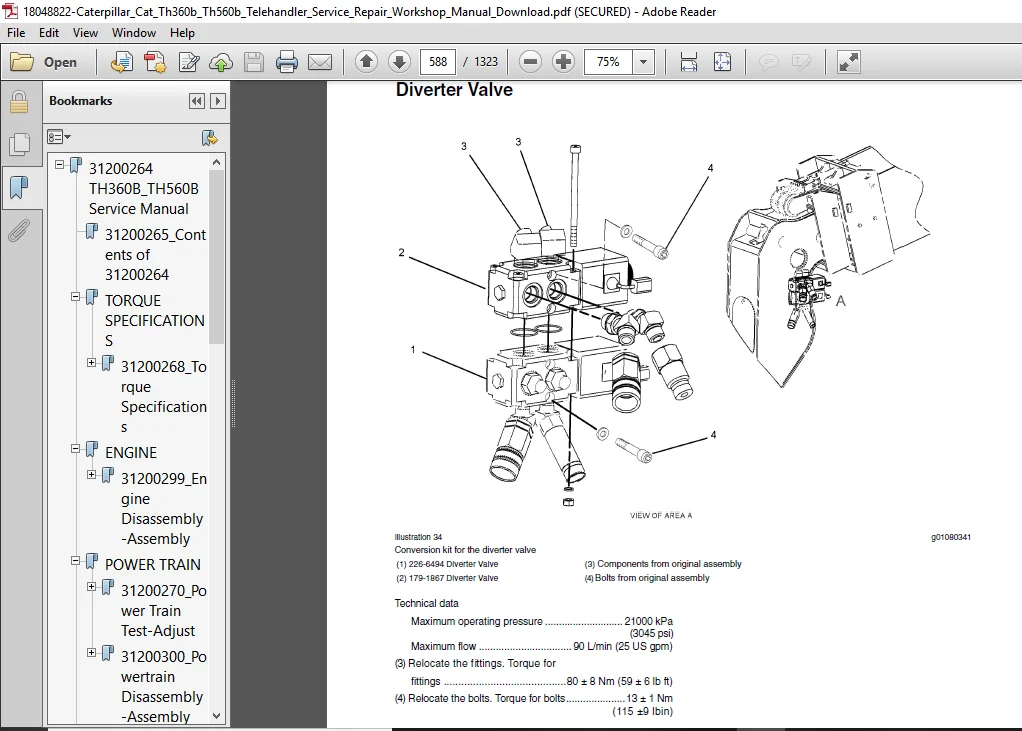Viewport: 1022px width, 731px height.
Task: Open the Edit menu
Action: click(x=49, y=33)
